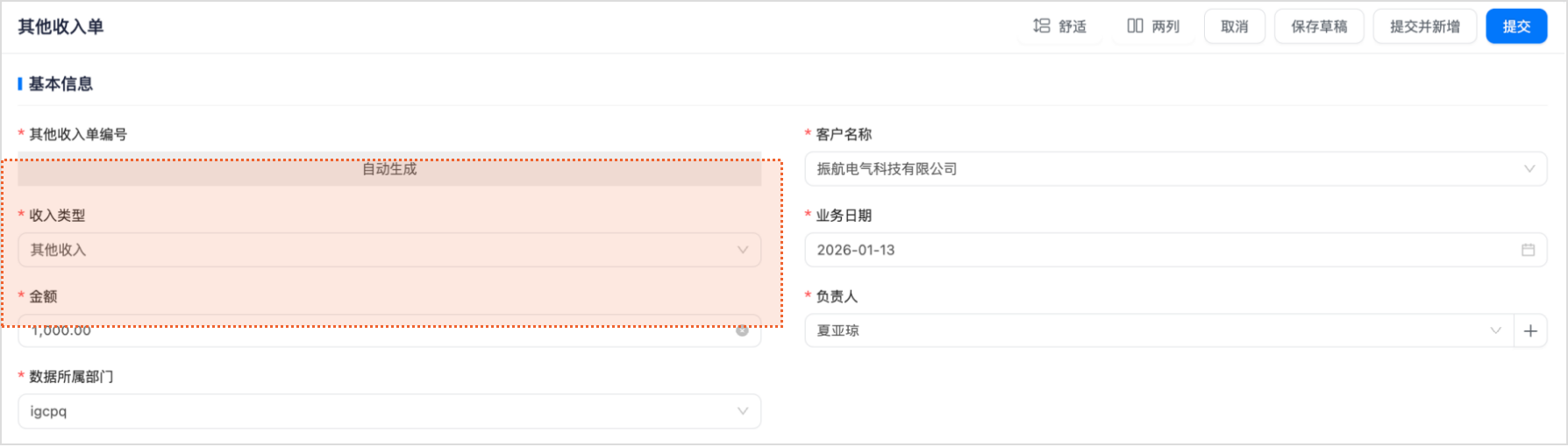1568x447 pixels.
Task: Click the chevron arrow in 客户名称 field
Action: tap(1529, 169)
